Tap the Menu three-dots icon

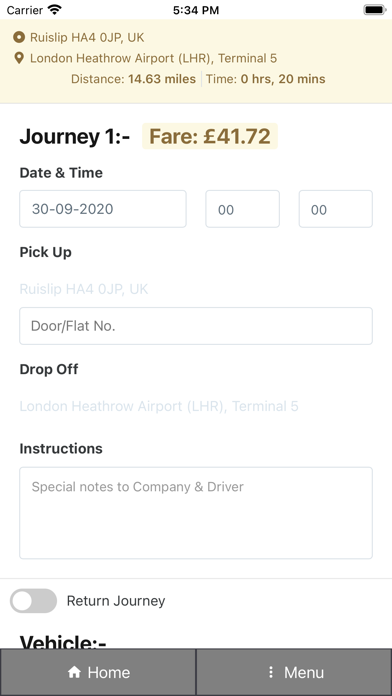[270, 672]
